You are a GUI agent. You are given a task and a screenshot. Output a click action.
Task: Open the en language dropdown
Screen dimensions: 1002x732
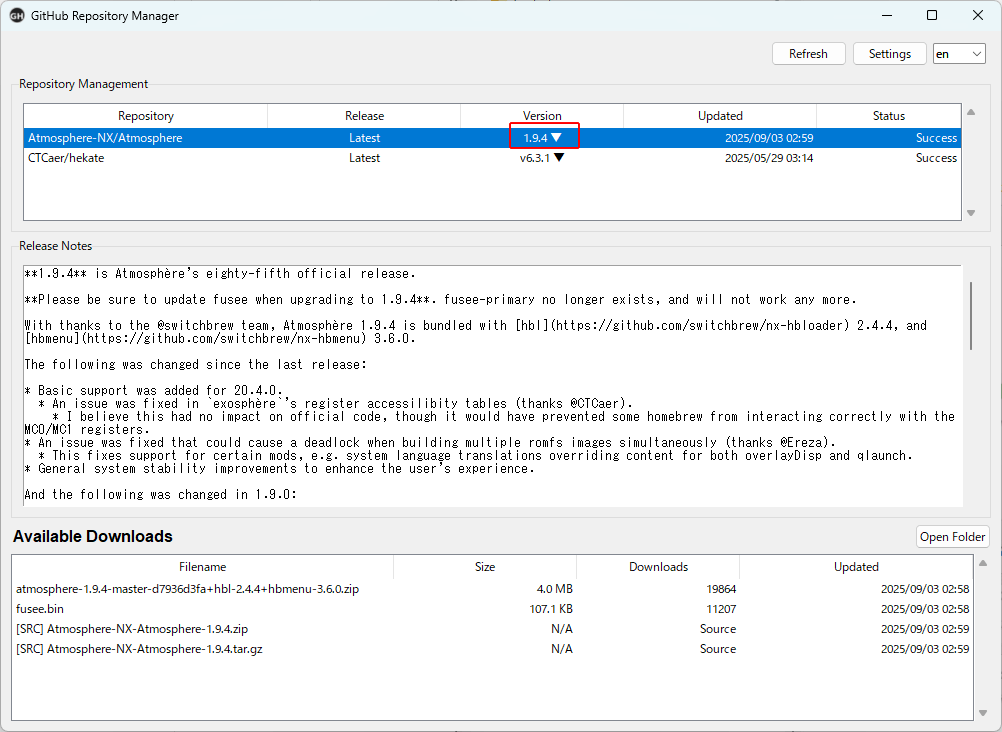point(959,54)
